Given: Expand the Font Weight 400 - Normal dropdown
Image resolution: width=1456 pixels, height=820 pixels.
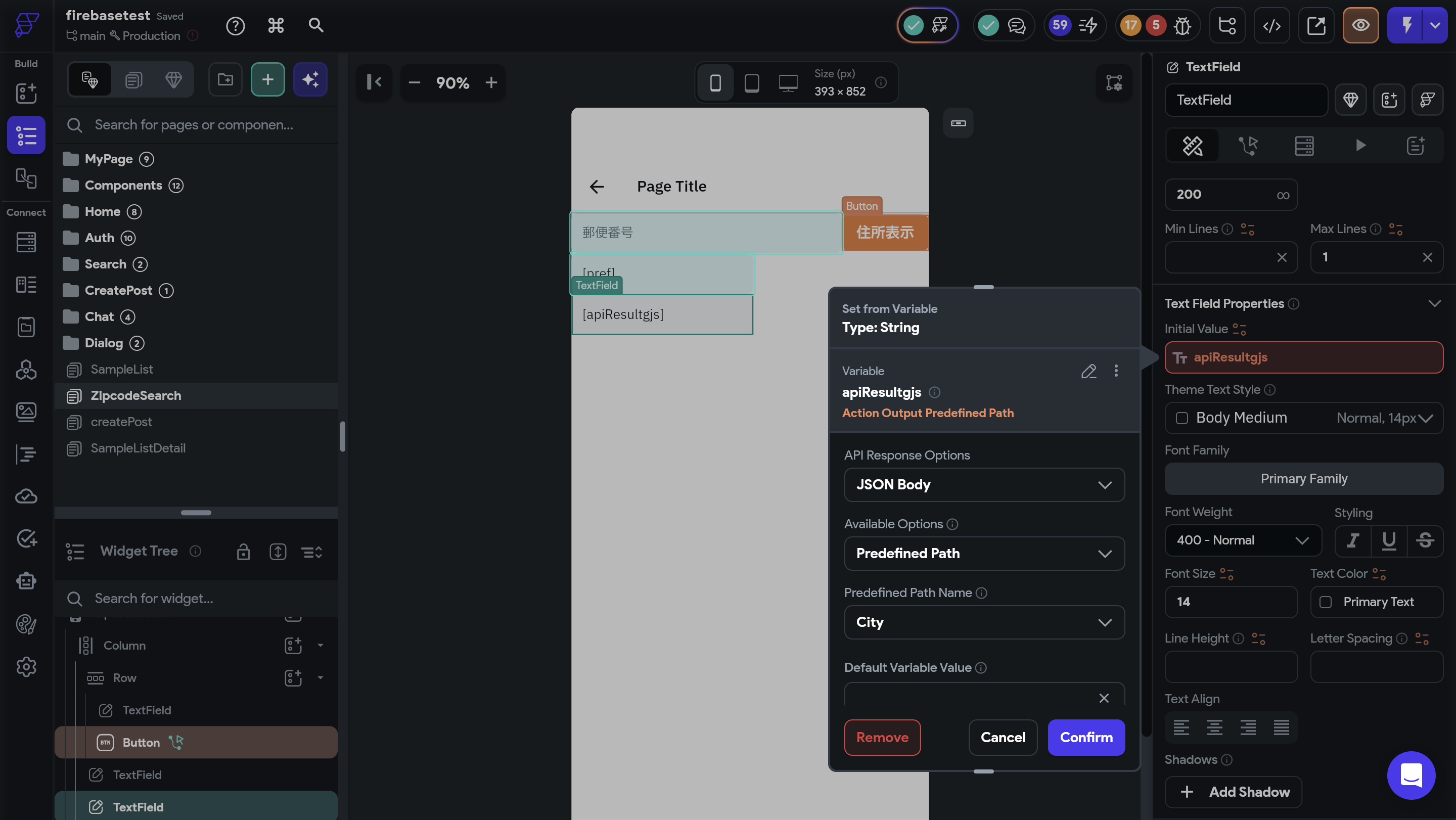Looking at the screenshot, I should [x=1242, y=541].
